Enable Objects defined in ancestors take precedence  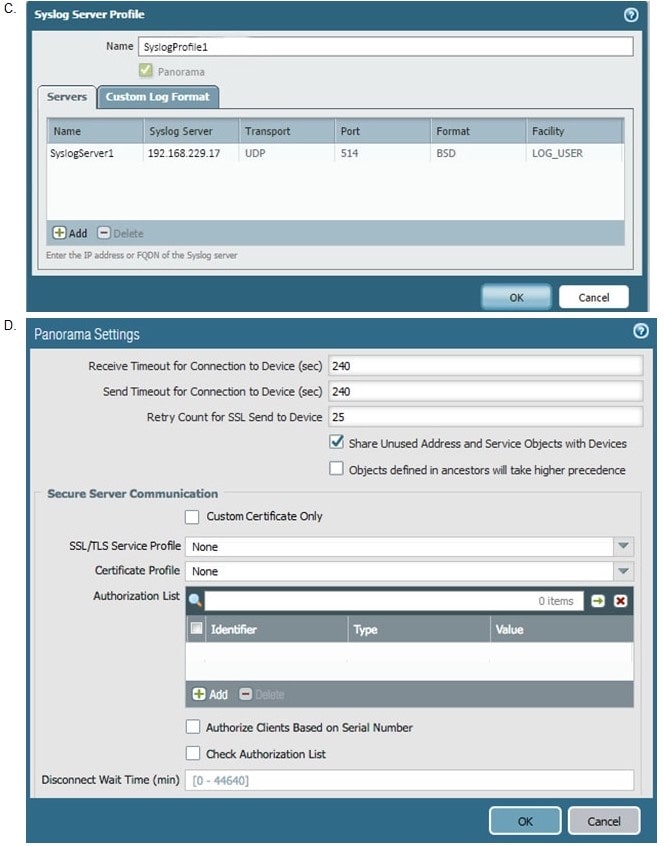pyautogui.click(x=336, y=468)
